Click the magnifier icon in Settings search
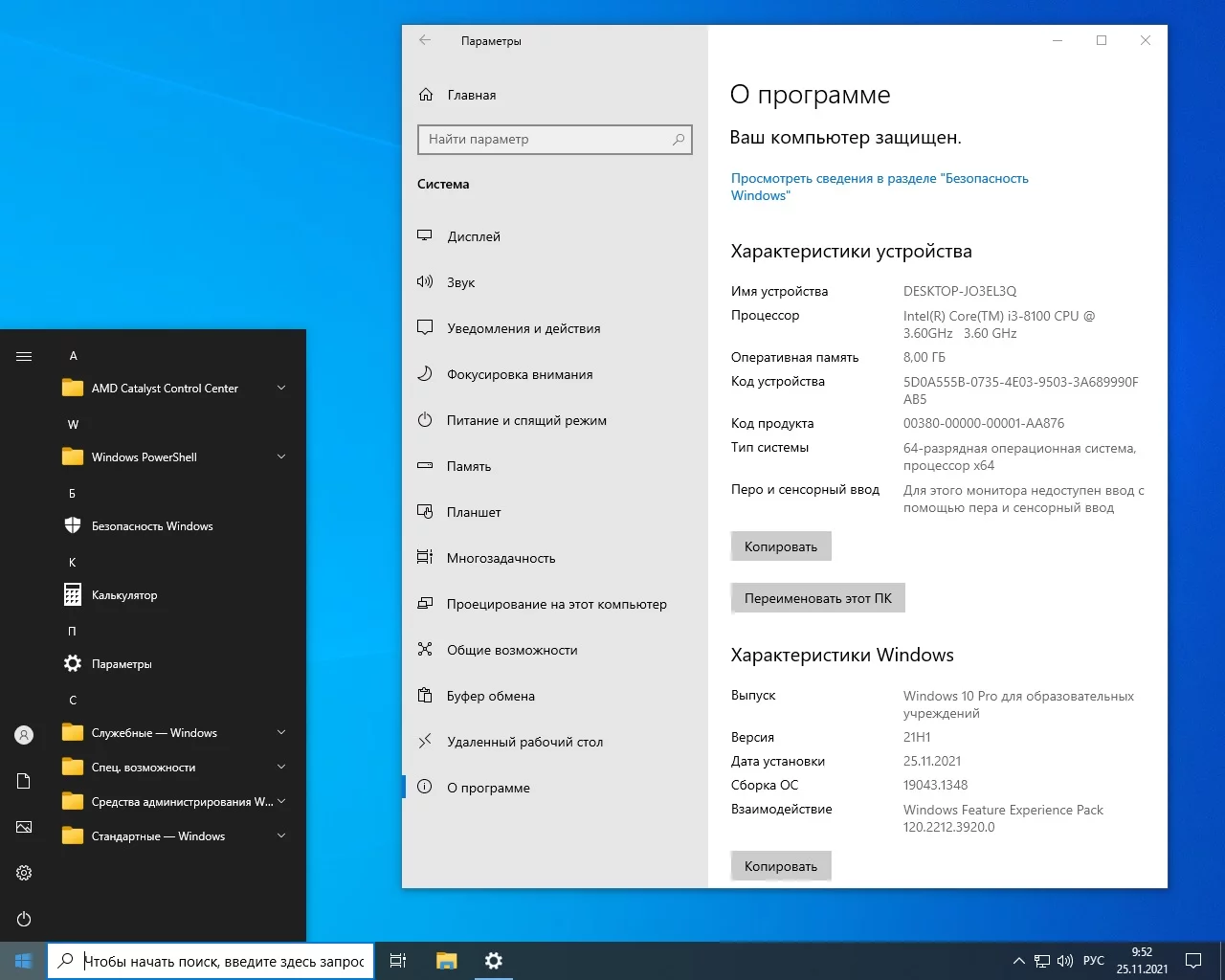Viewport: 1225px width, 980px height. click(x=679, y=139)
